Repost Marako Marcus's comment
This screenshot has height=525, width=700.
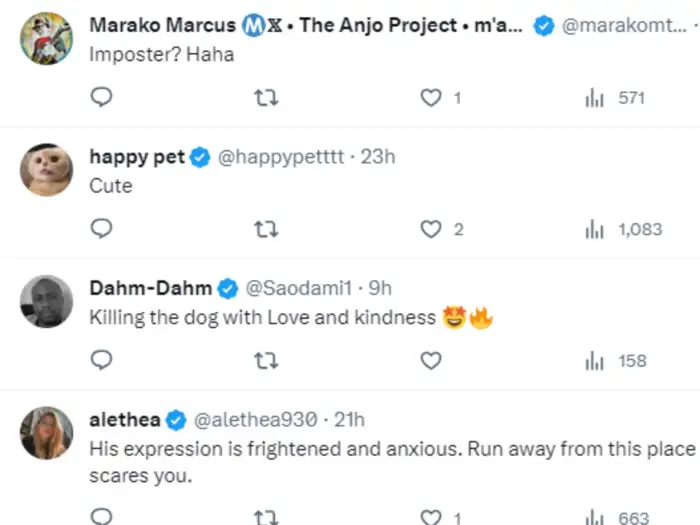tap(266, 98)
